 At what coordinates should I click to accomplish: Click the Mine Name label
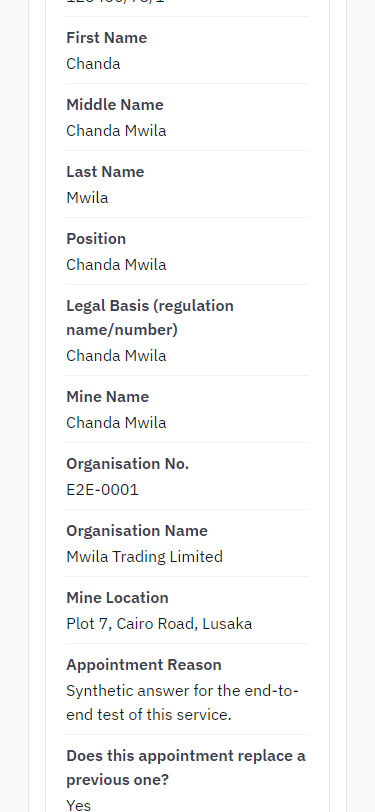click(108, 397)
